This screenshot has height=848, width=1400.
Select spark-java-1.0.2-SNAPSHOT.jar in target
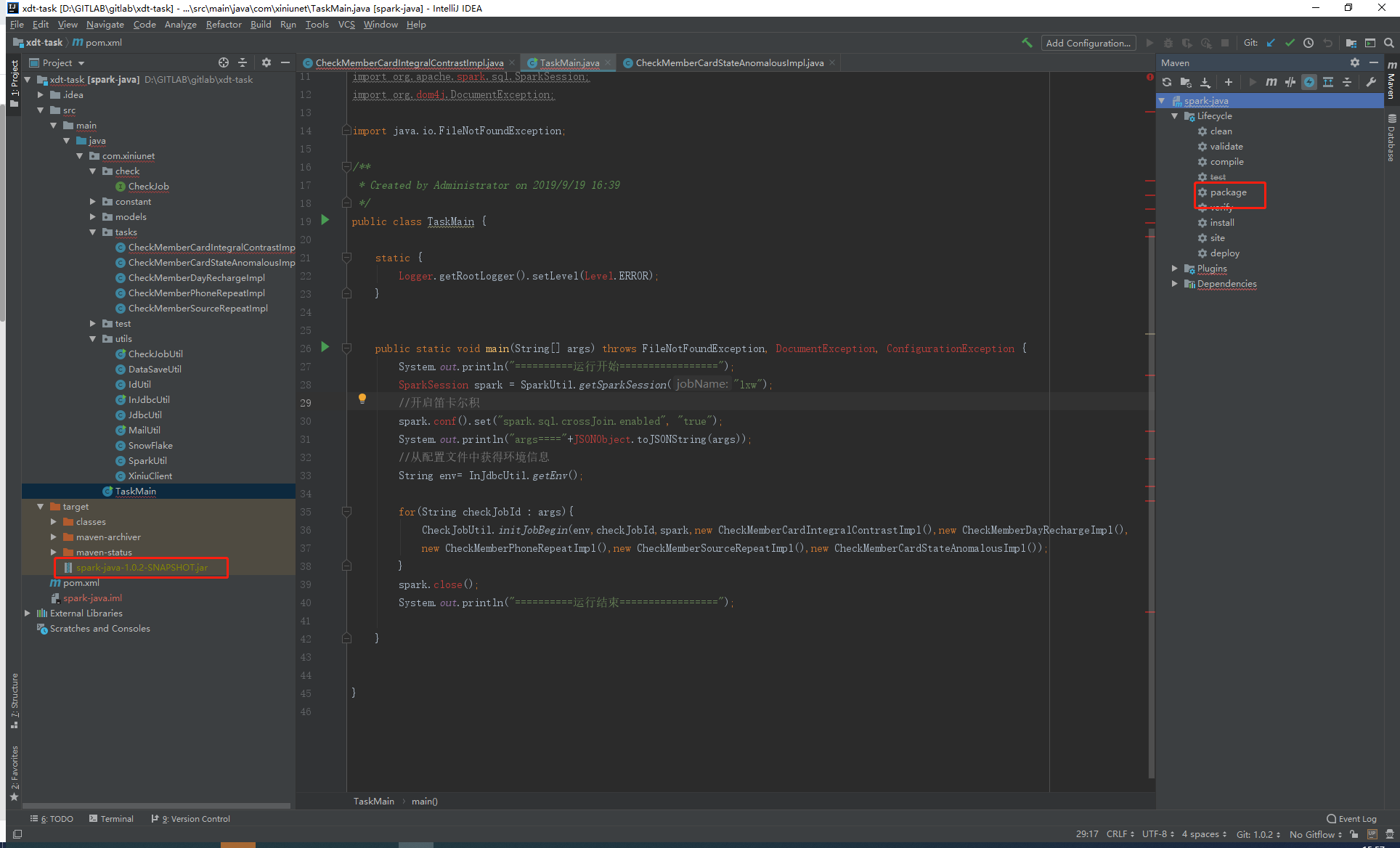click(142, 568)
